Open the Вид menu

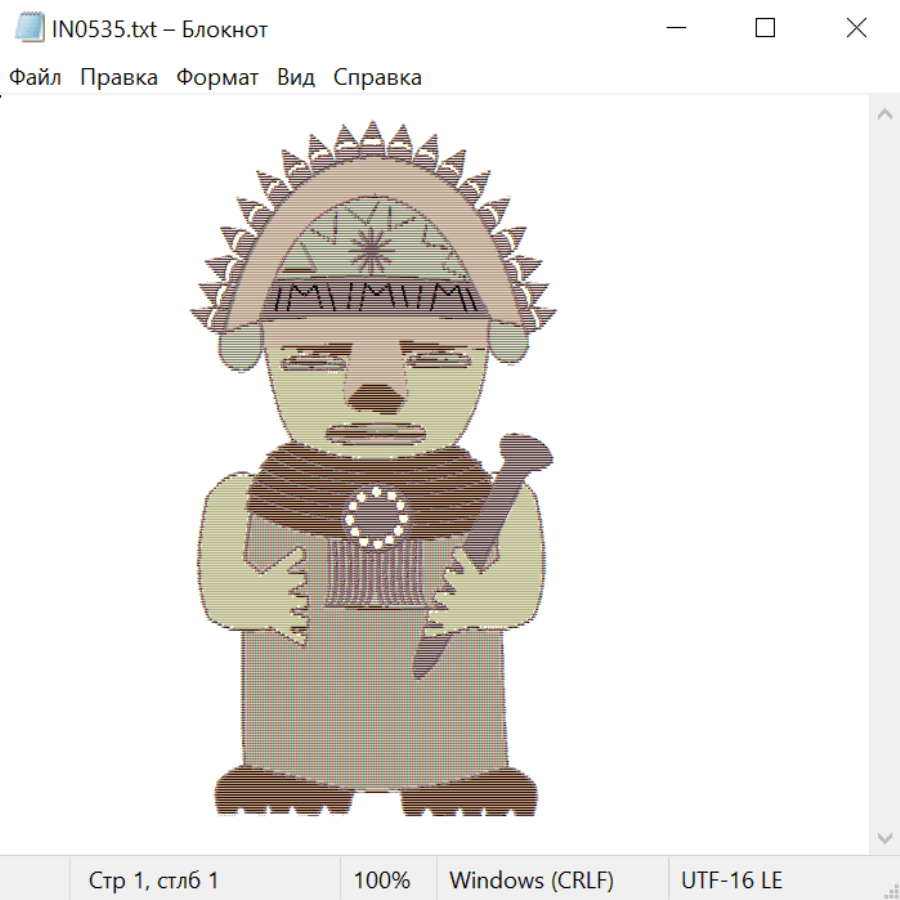pos(296,78)
